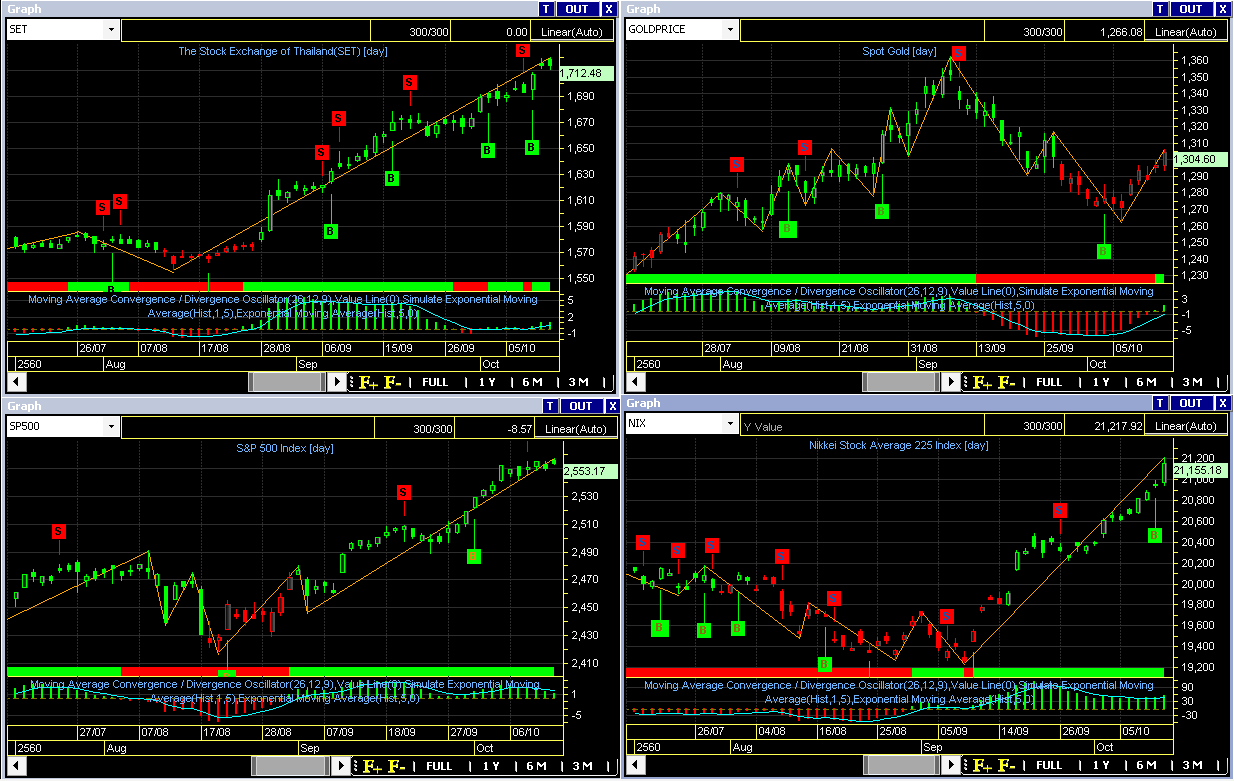Click the OUT button in the GOLDPRICE graph
This screenshot has width=1234, height=781.
pyautogui.click(x=1192, y=9)
